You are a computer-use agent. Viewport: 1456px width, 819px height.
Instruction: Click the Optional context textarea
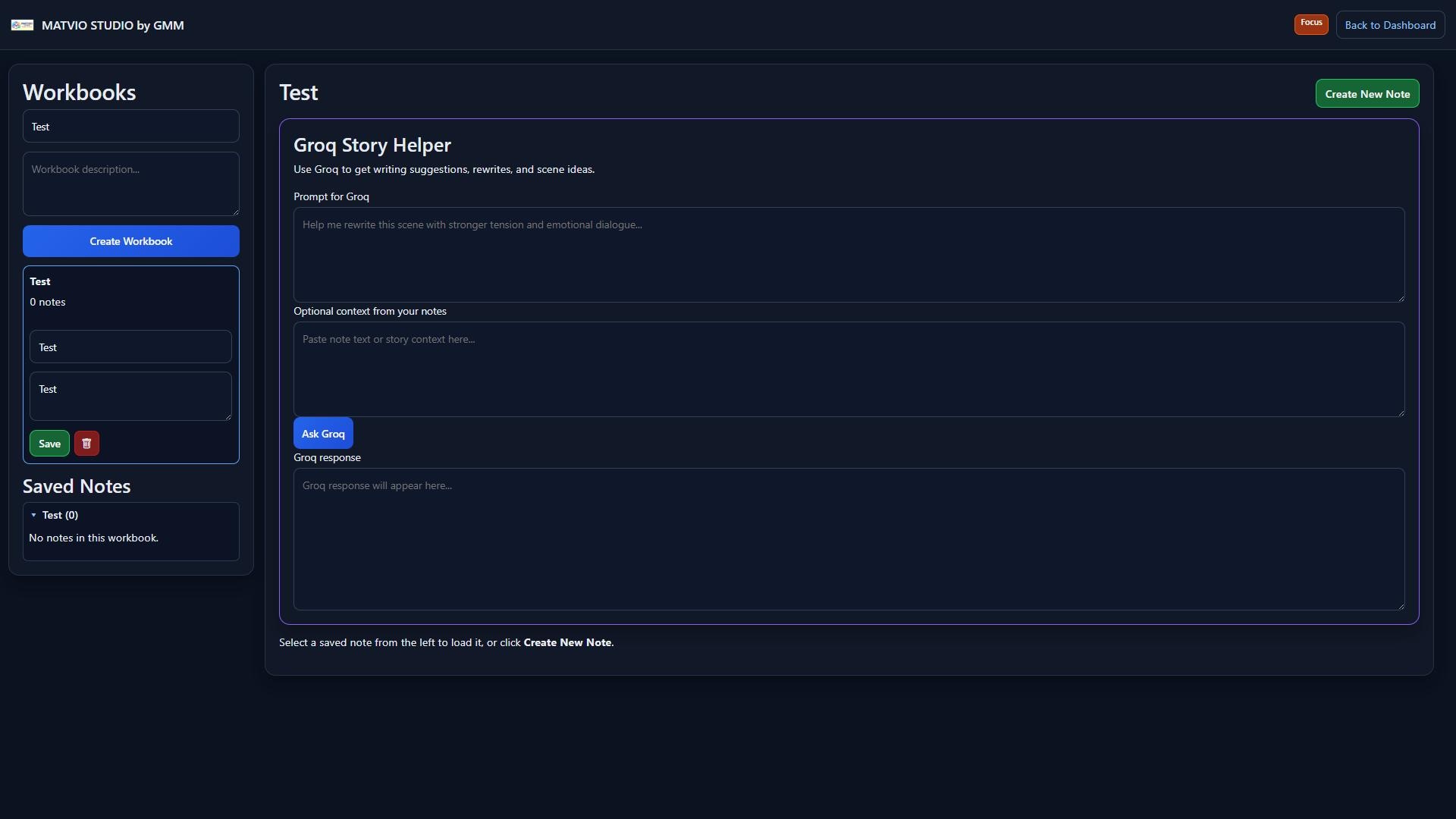849,369
